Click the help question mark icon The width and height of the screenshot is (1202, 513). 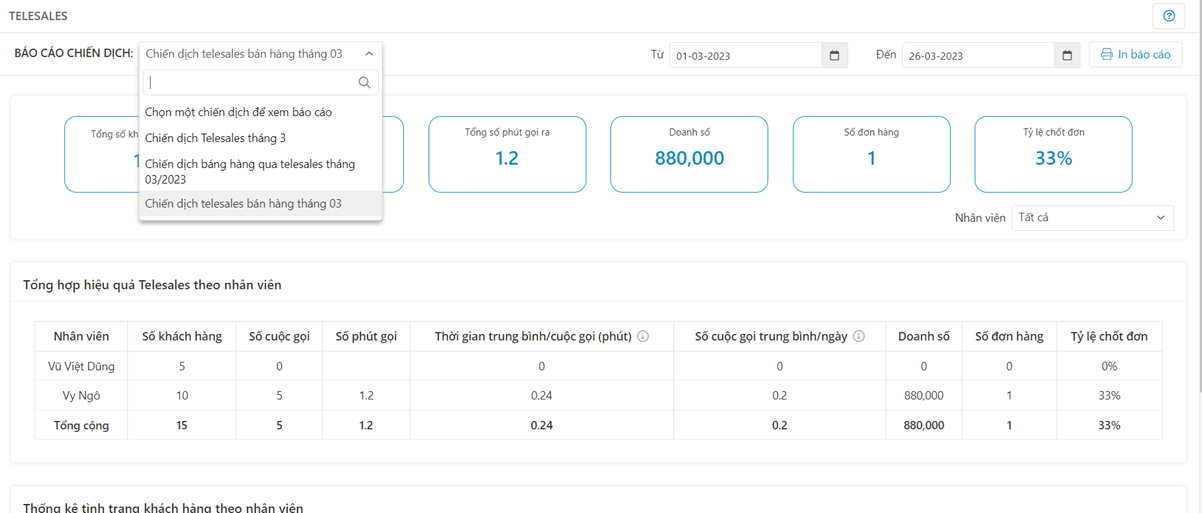pos(1168,16)
